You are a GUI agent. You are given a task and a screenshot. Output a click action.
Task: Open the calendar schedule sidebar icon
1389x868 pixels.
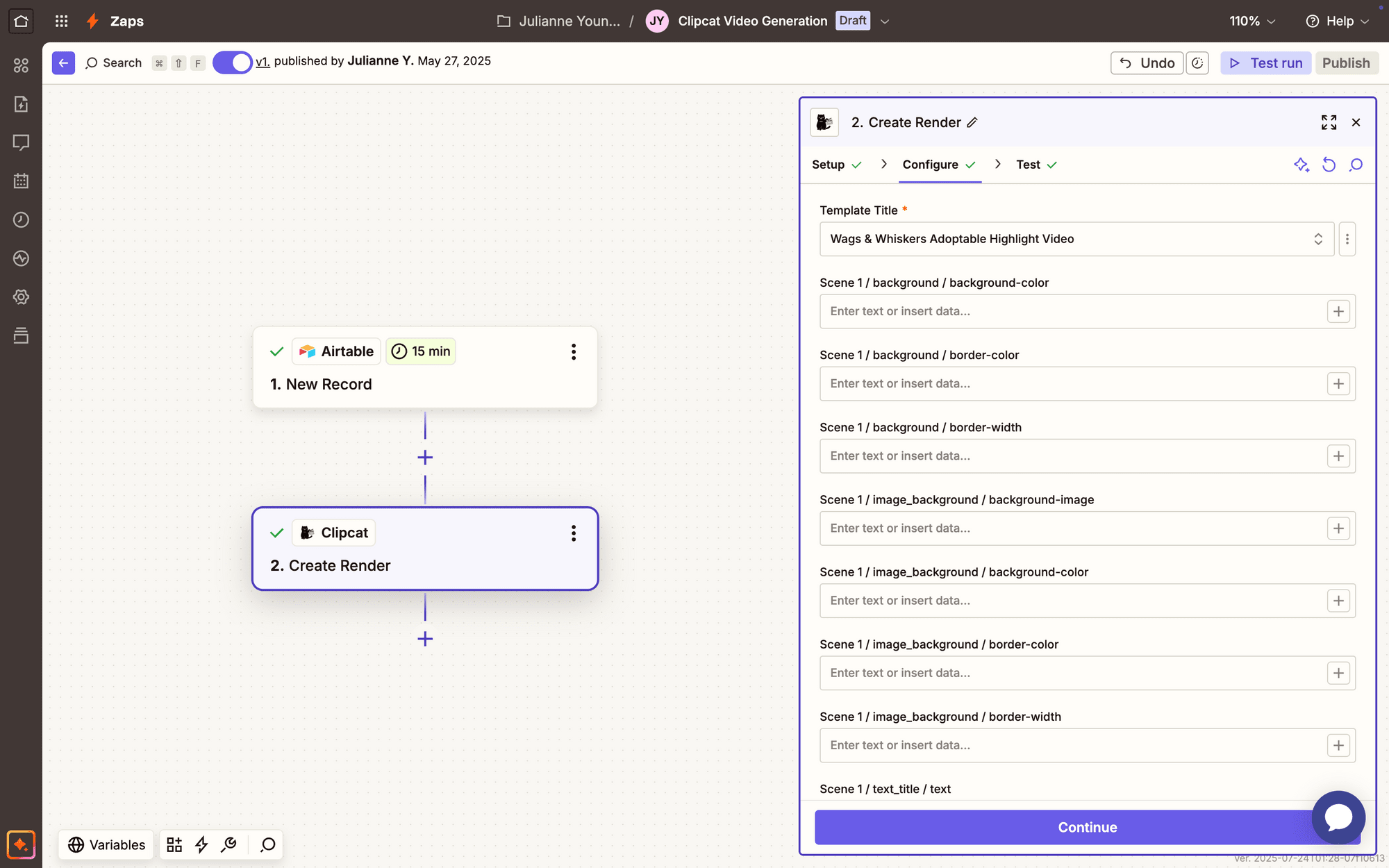point(21,181)
